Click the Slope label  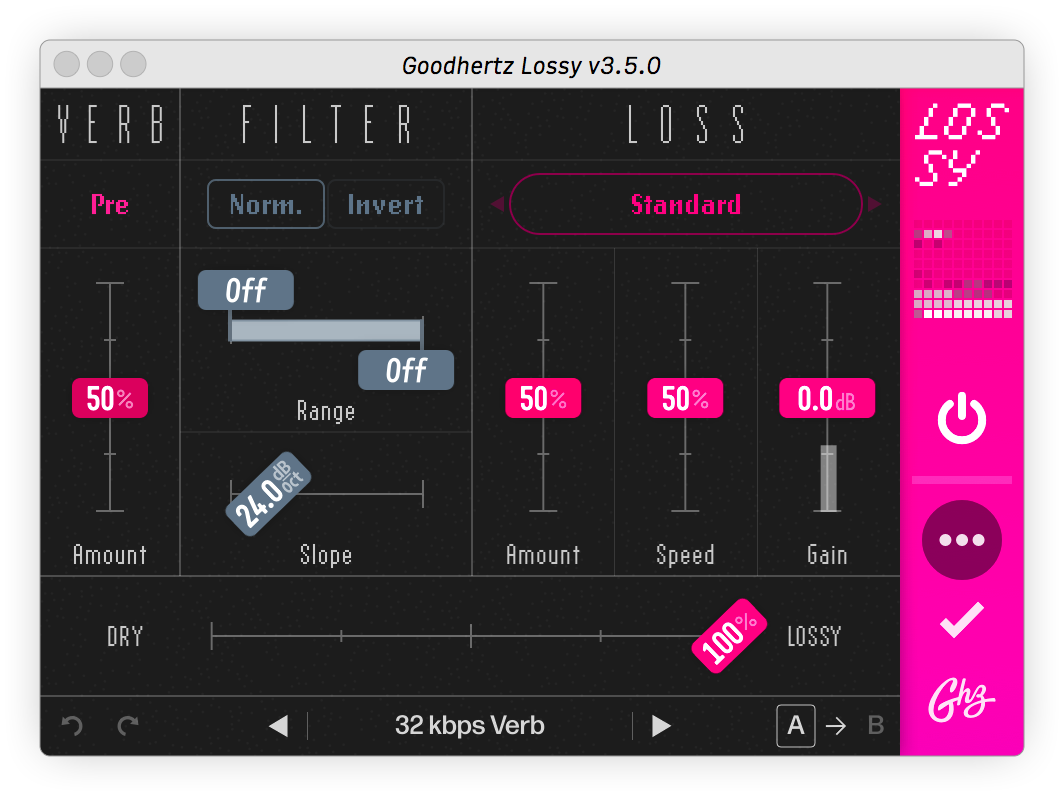click(x=326, y=555)
